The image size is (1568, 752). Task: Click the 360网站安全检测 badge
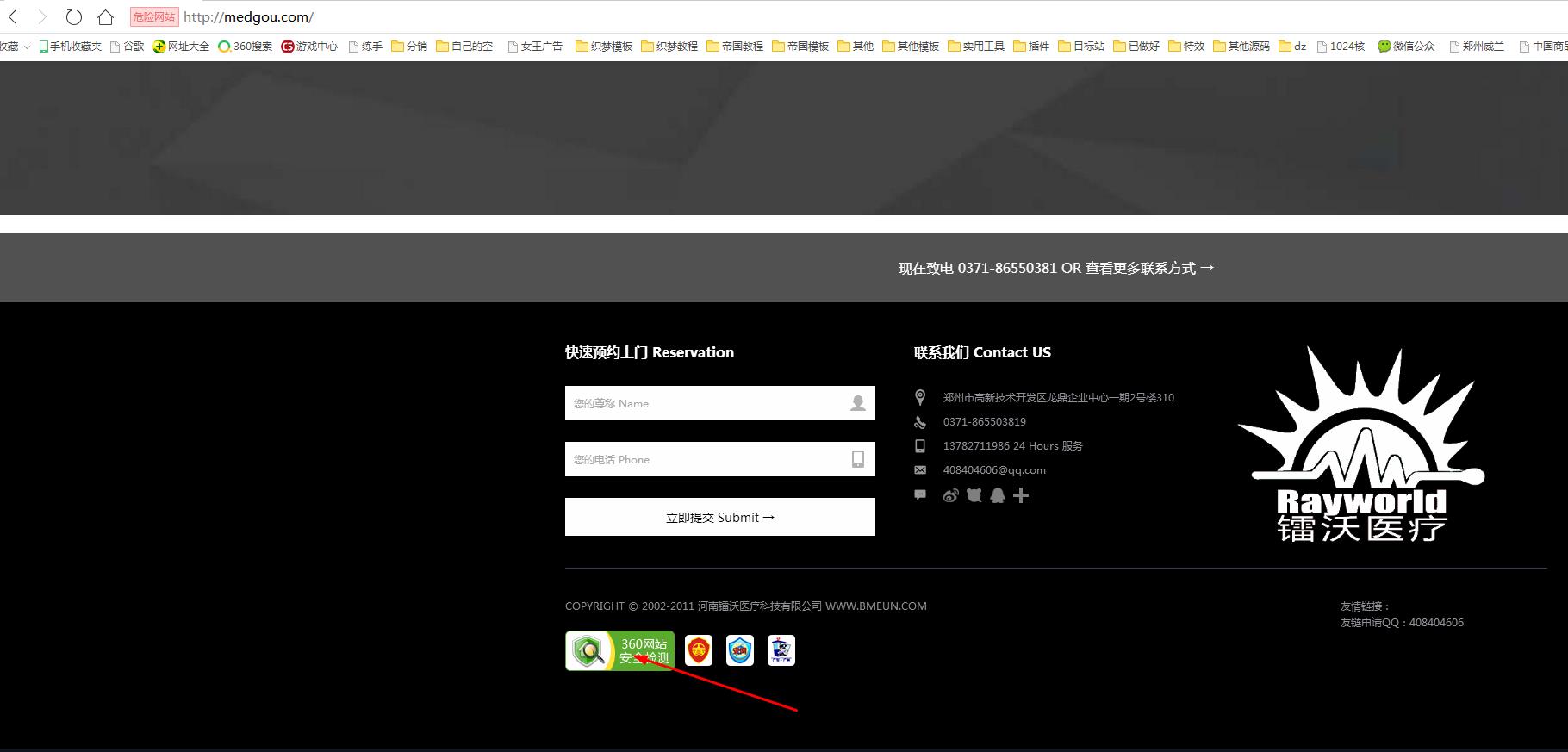619,650
